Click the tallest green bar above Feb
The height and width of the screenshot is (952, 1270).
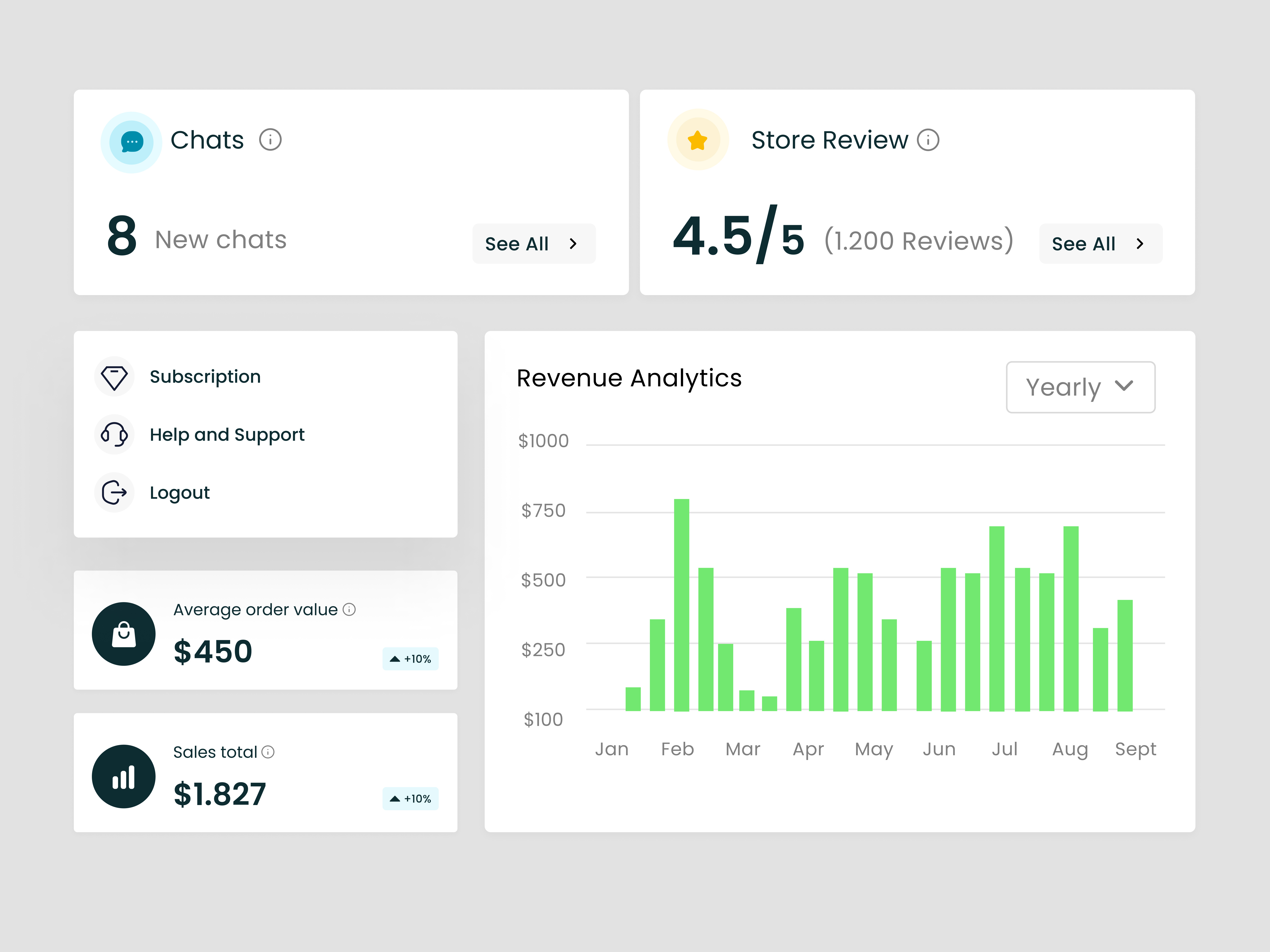[681, 605]
